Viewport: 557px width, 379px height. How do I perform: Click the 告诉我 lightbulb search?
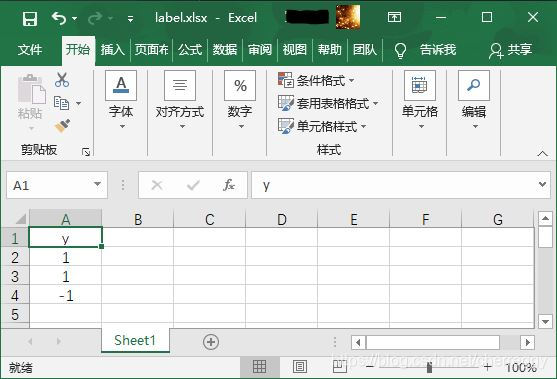[x=425, y=50]
